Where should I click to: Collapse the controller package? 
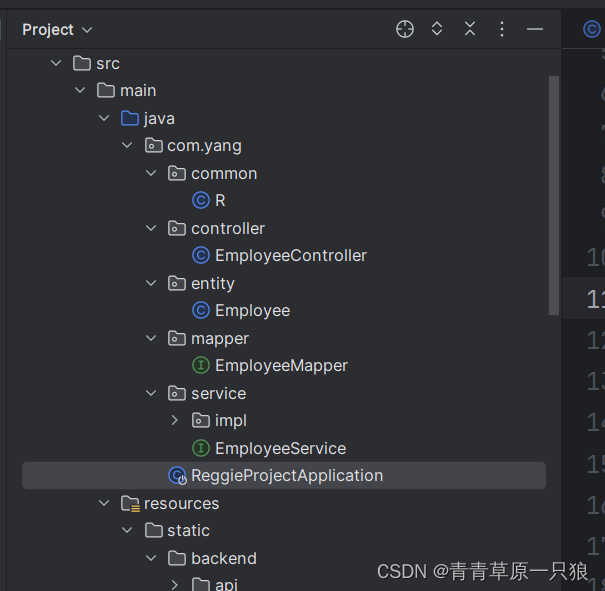click(151, 228)
